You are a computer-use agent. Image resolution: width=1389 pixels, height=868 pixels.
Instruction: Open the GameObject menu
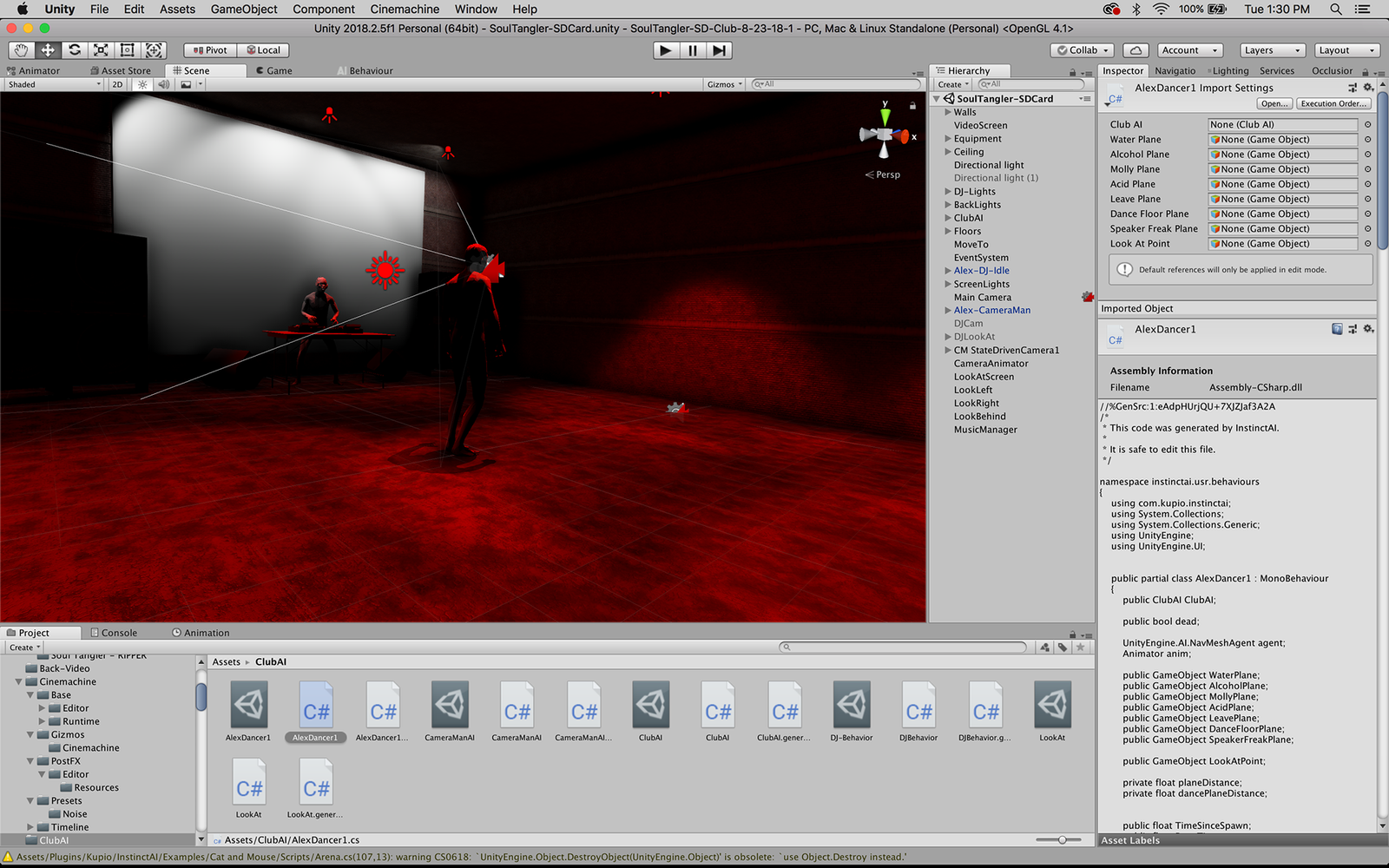[244, 9]
